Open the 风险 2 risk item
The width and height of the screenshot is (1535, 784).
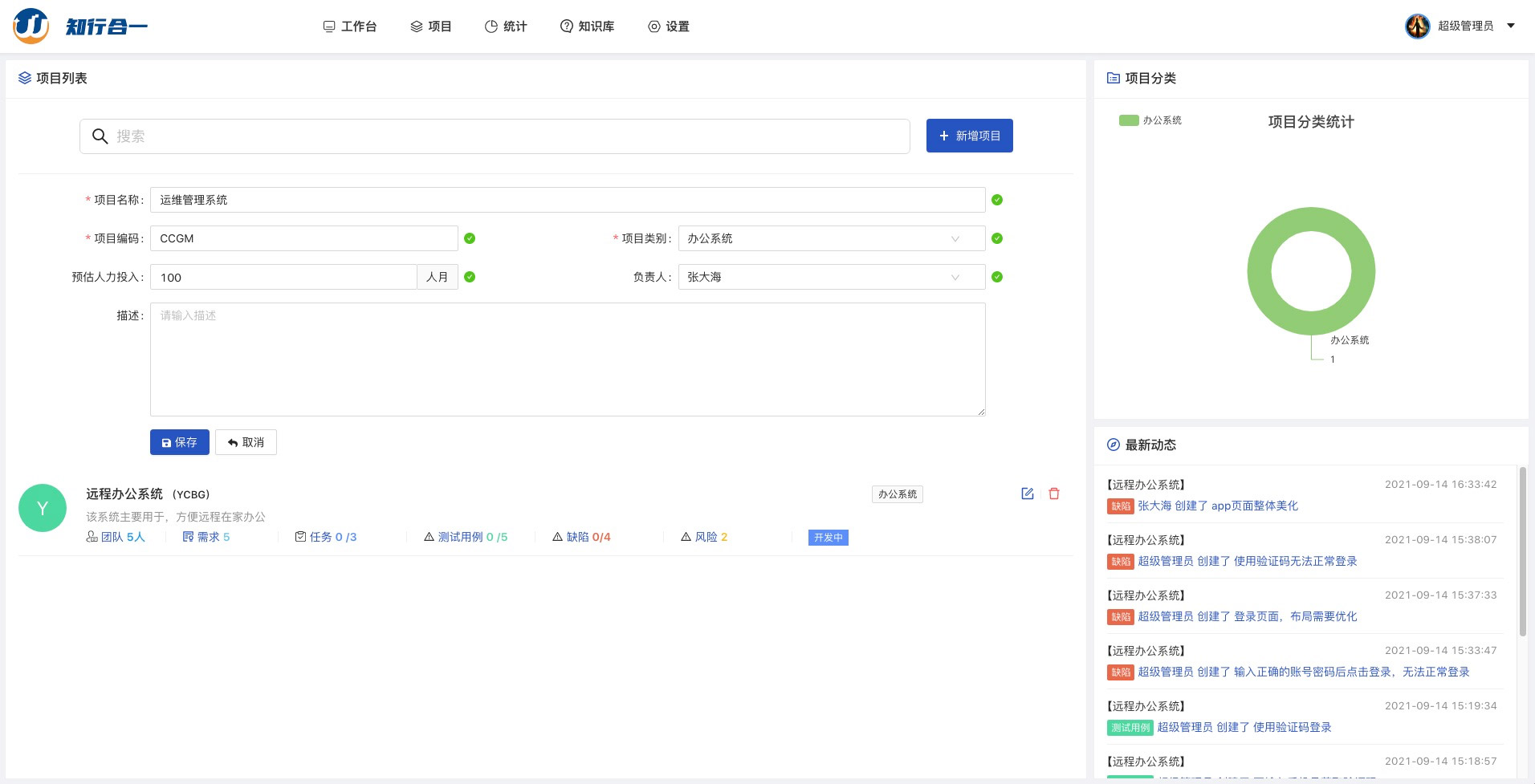point(704,537)
